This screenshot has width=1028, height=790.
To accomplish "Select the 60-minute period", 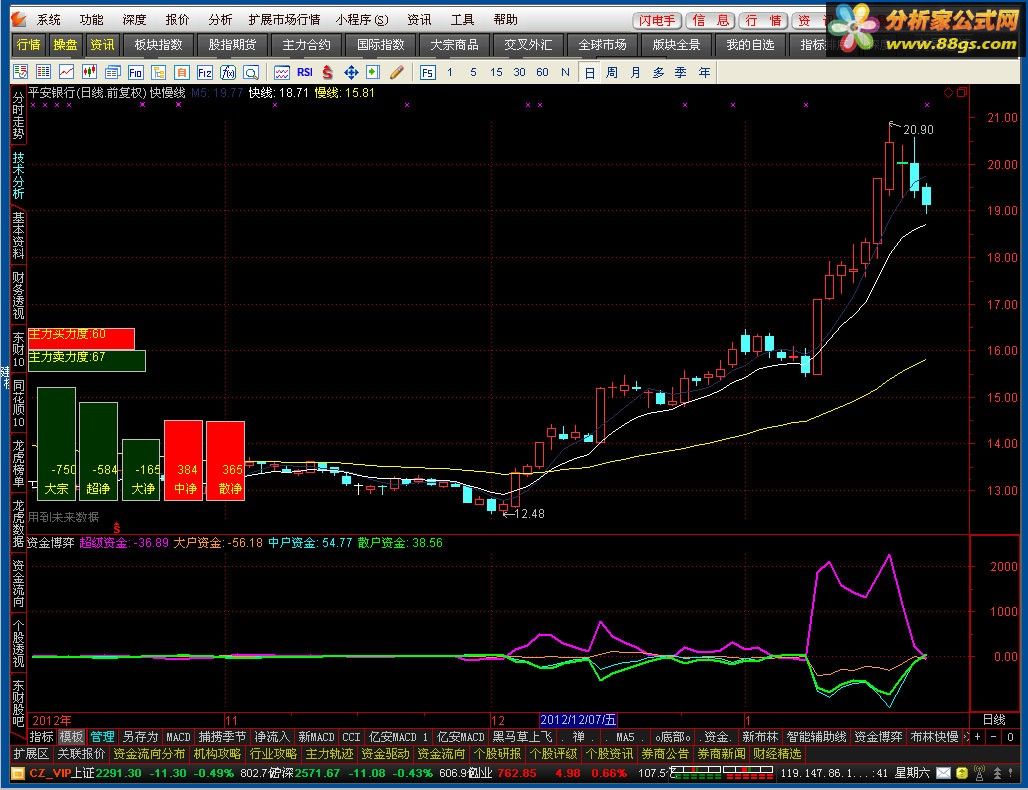I will click(542, 72).
